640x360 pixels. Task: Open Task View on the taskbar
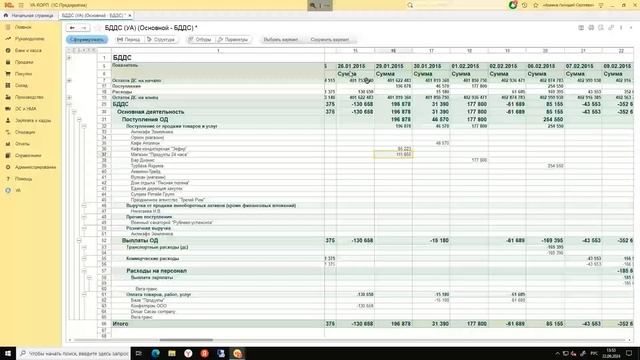139,353
